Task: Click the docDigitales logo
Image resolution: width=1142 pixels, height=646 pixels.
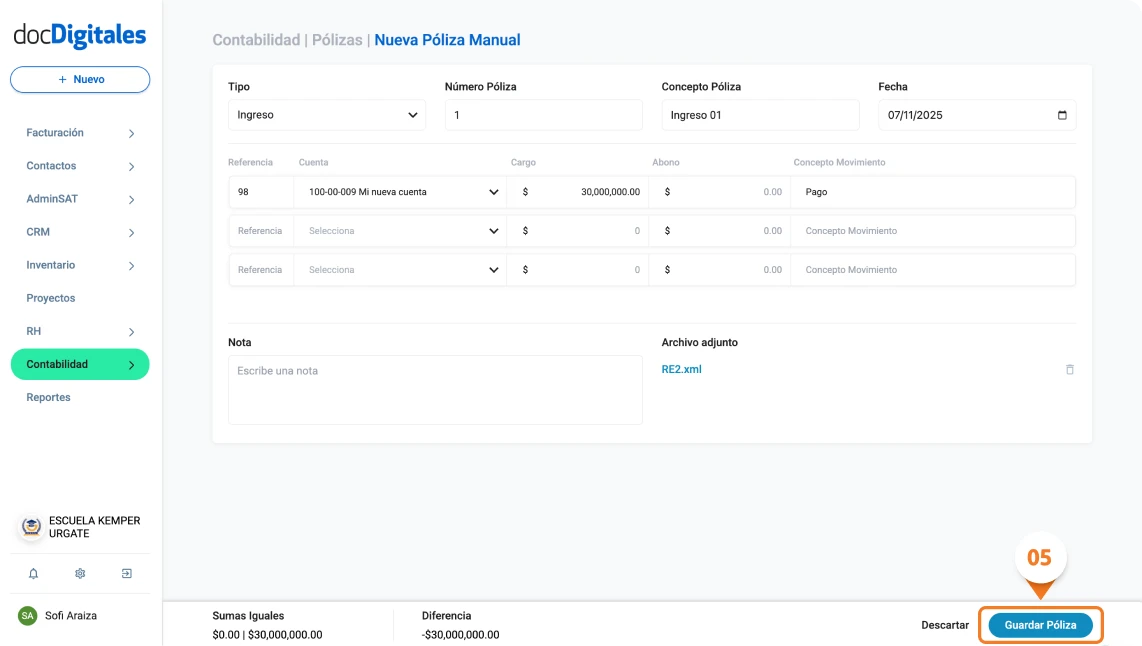Action: pos(80,36)
